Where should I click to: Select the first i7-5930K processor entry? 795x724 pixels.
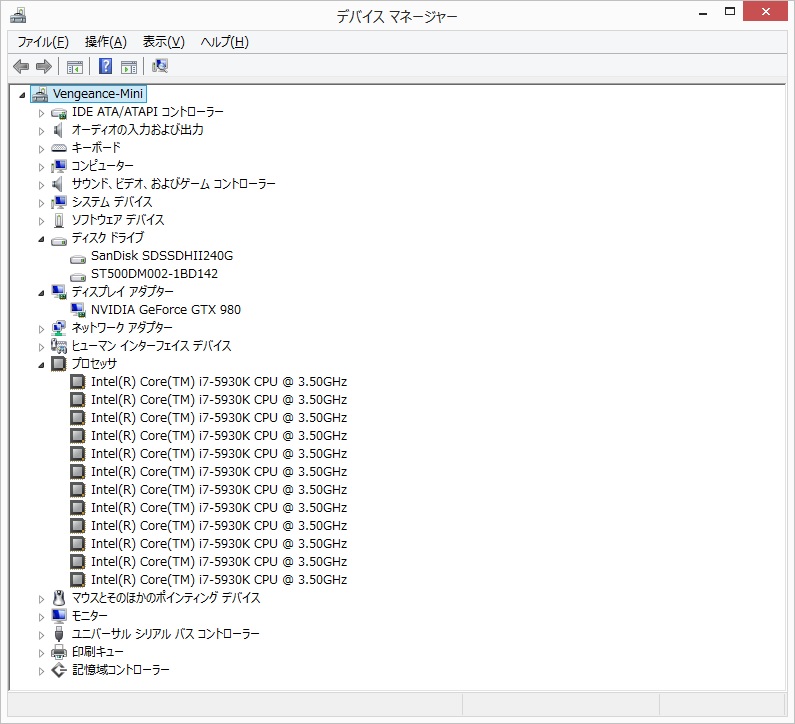pyautogui.click(x=219, y=382)
